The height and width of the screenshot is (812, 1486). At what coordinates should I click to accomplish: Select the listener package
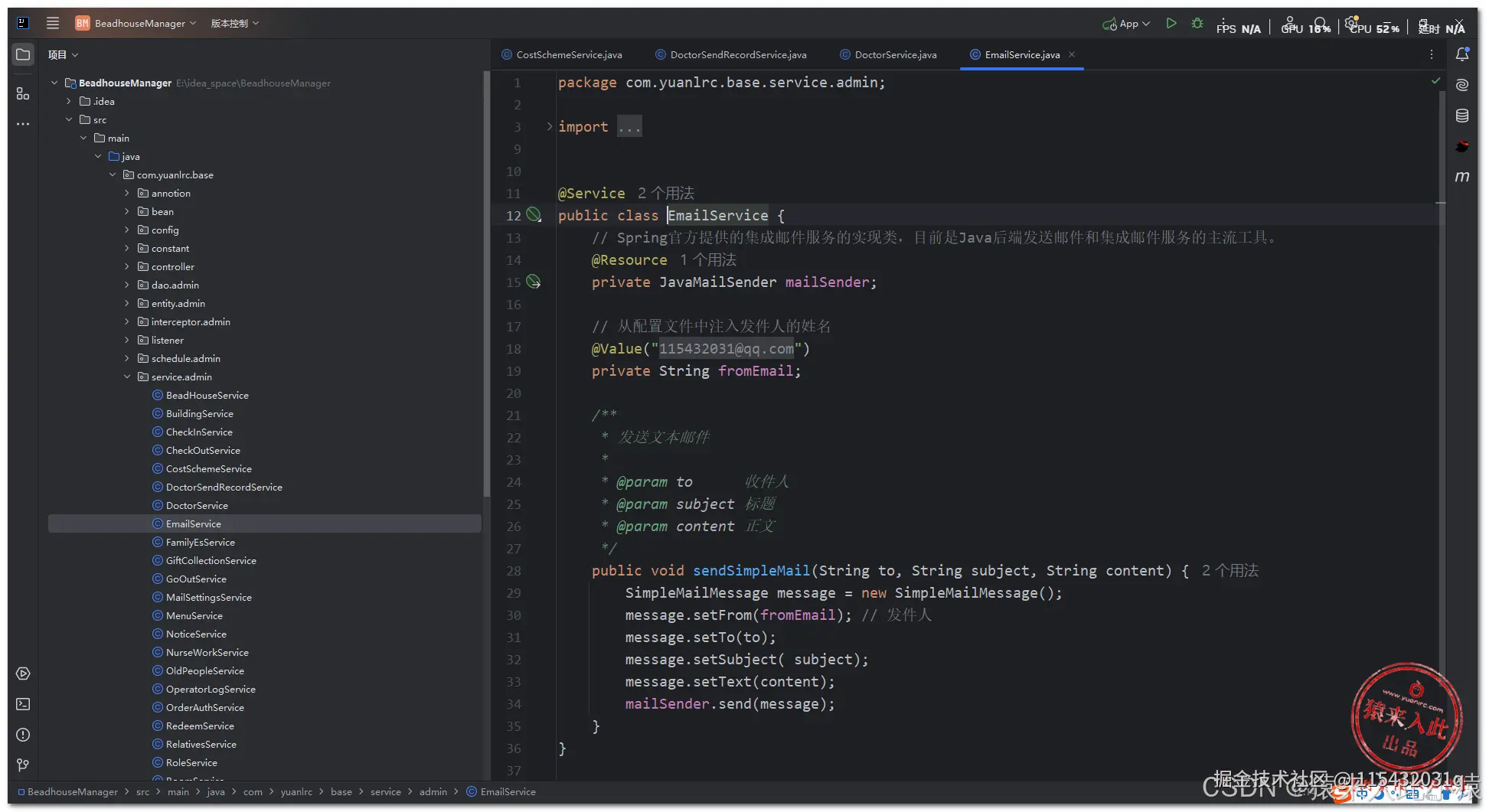pos(167,340)
